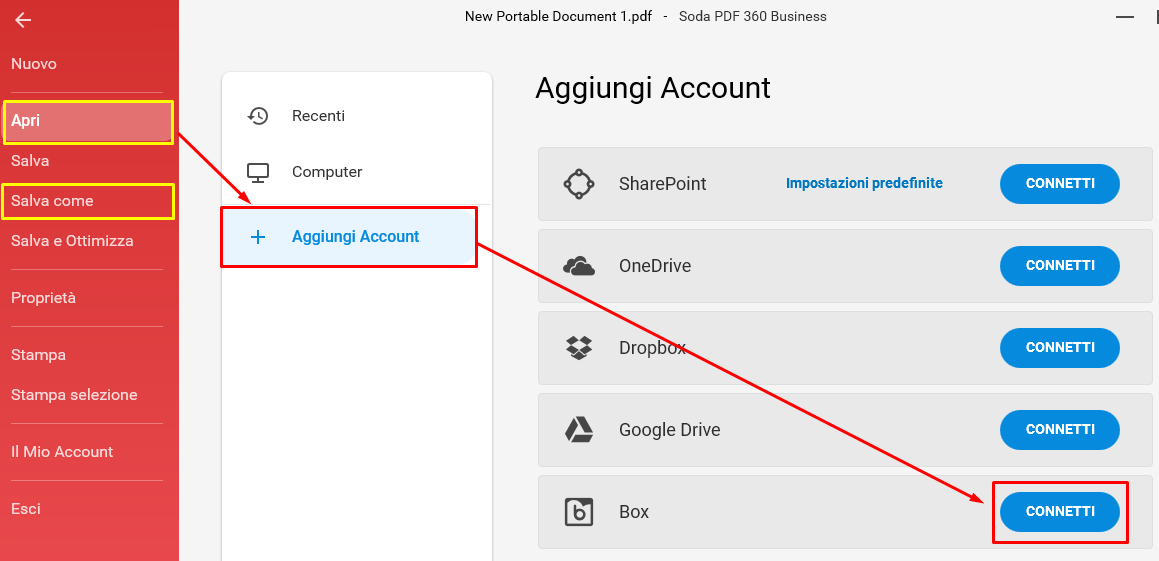Click Esci to exit

(26, 509)
